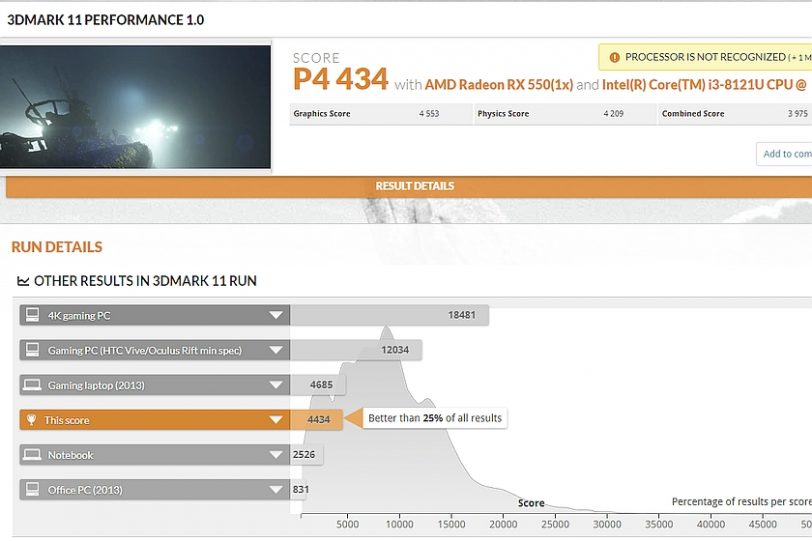Click the 25000 axis label on chart
The height and width of the screenshot is (541, 812).
point(555,524)
